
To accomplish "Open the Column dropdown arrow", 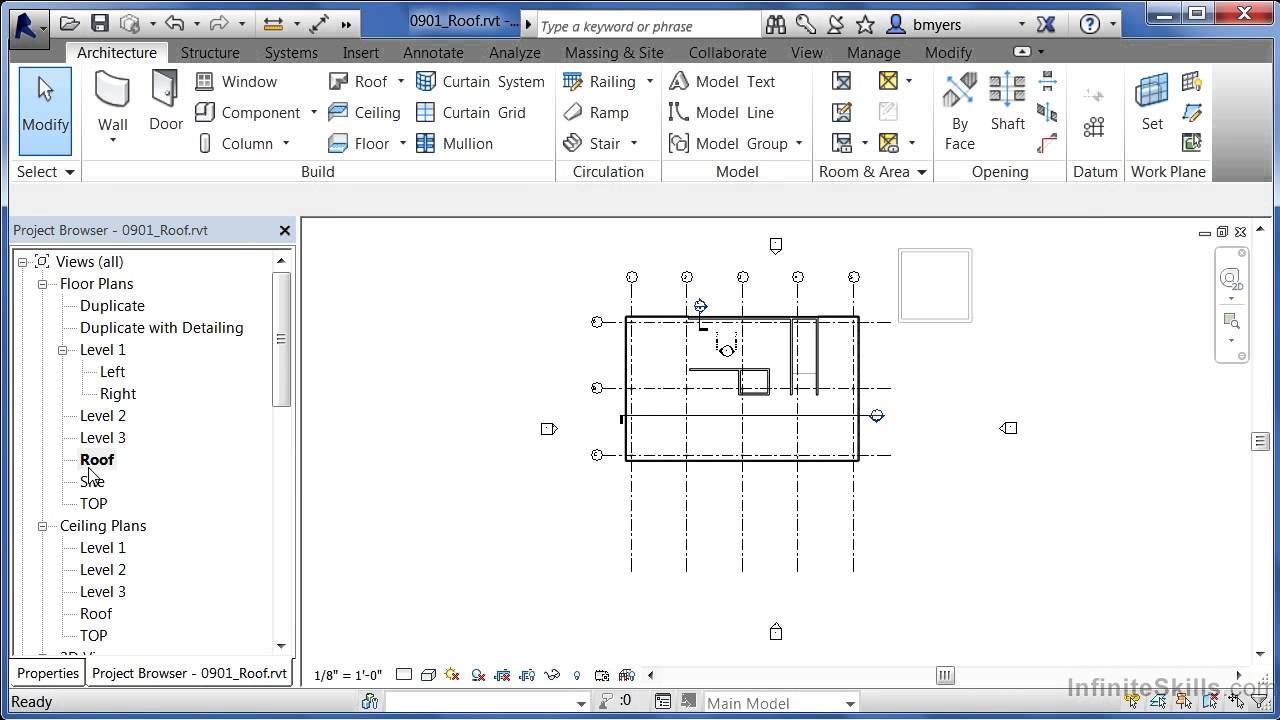I will click(286, 144).
